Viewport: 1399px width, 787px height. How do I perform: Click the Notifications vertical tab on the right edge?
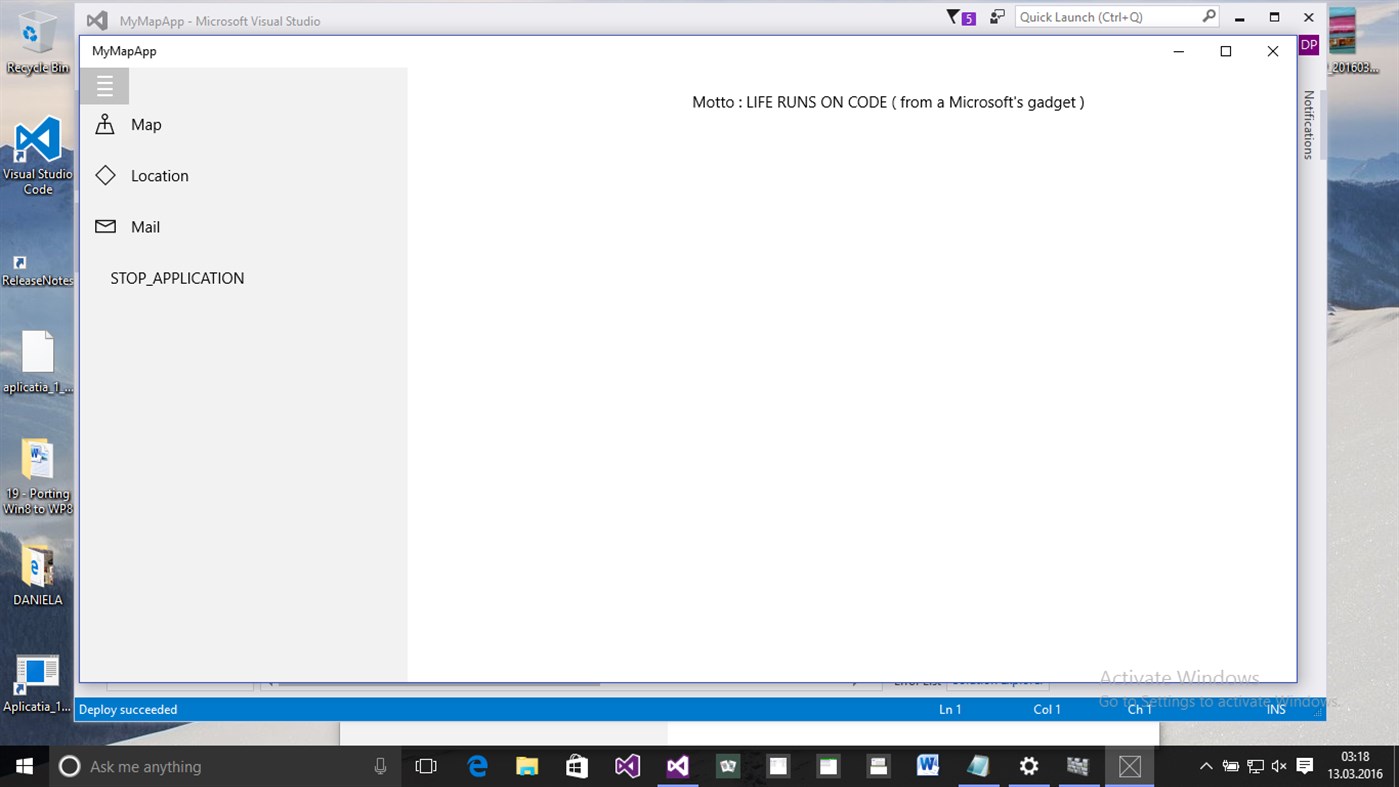[1308, 125]
